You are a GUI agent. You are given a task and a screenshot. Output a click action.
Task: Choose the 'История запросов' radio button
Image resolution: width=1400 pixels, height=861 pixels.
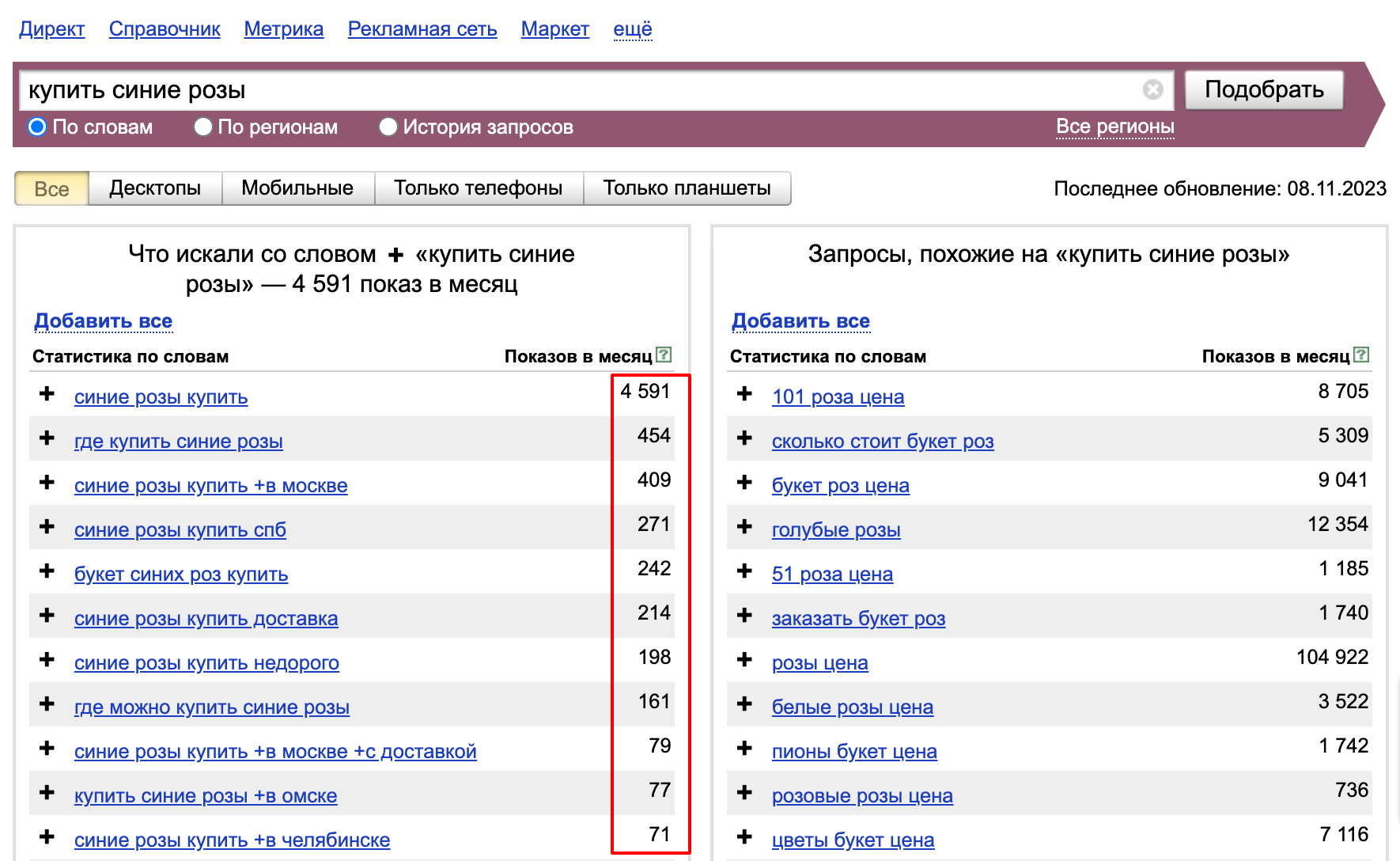[388, 127]
